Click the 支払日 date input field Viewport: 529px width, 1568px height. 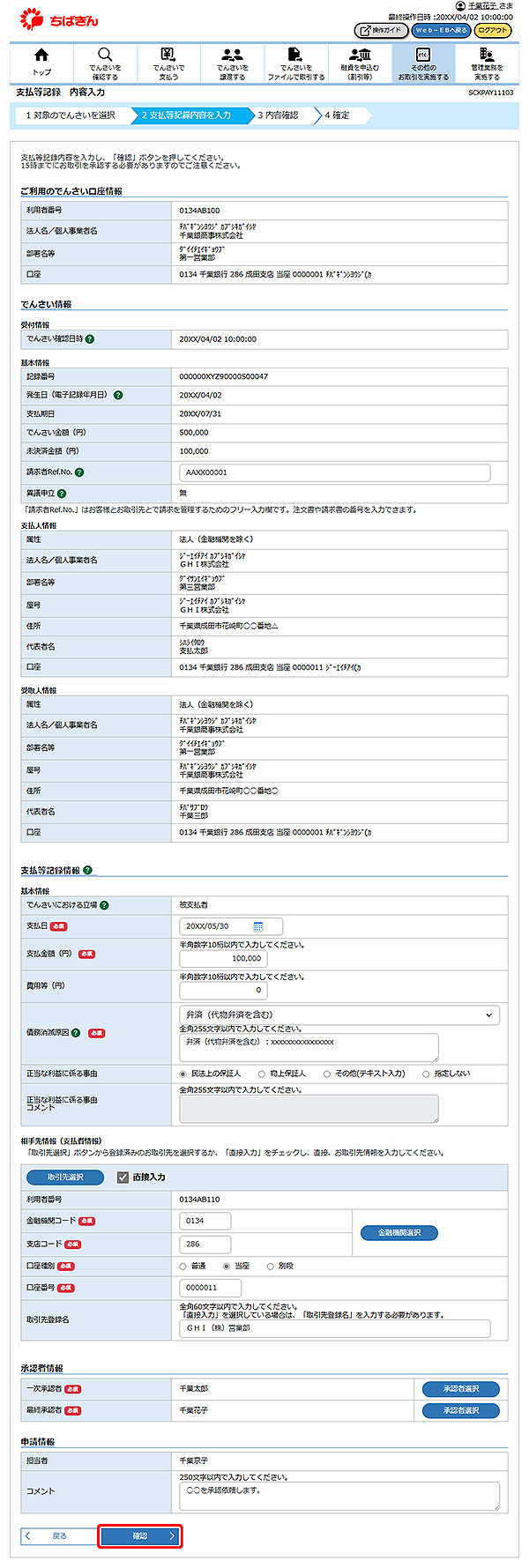coord(230,926)
